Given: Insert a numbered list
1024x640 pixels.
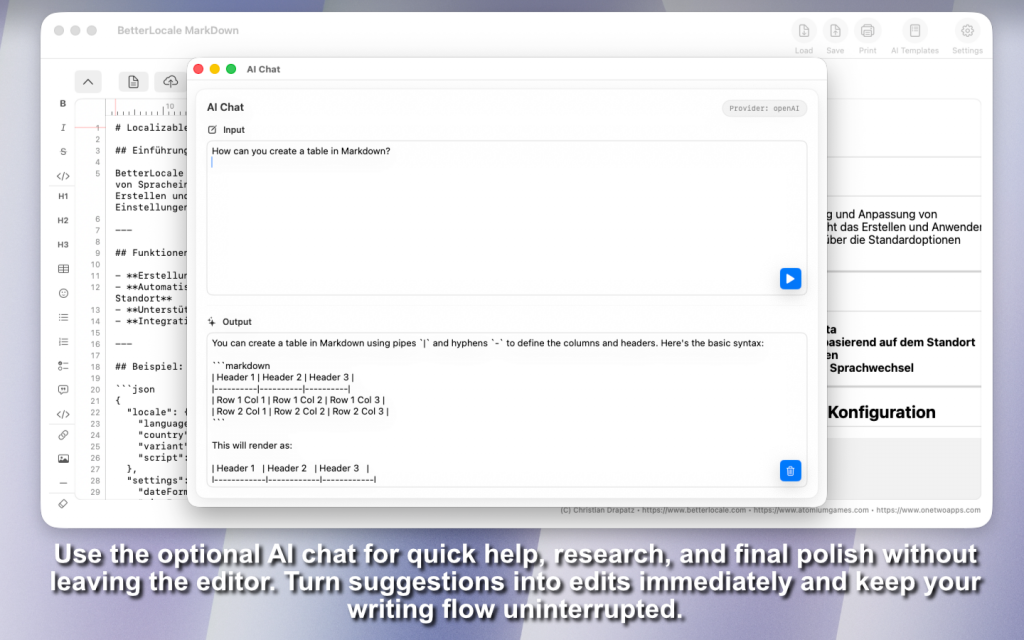Looking at the screenshot, I should tap(63, 342).
